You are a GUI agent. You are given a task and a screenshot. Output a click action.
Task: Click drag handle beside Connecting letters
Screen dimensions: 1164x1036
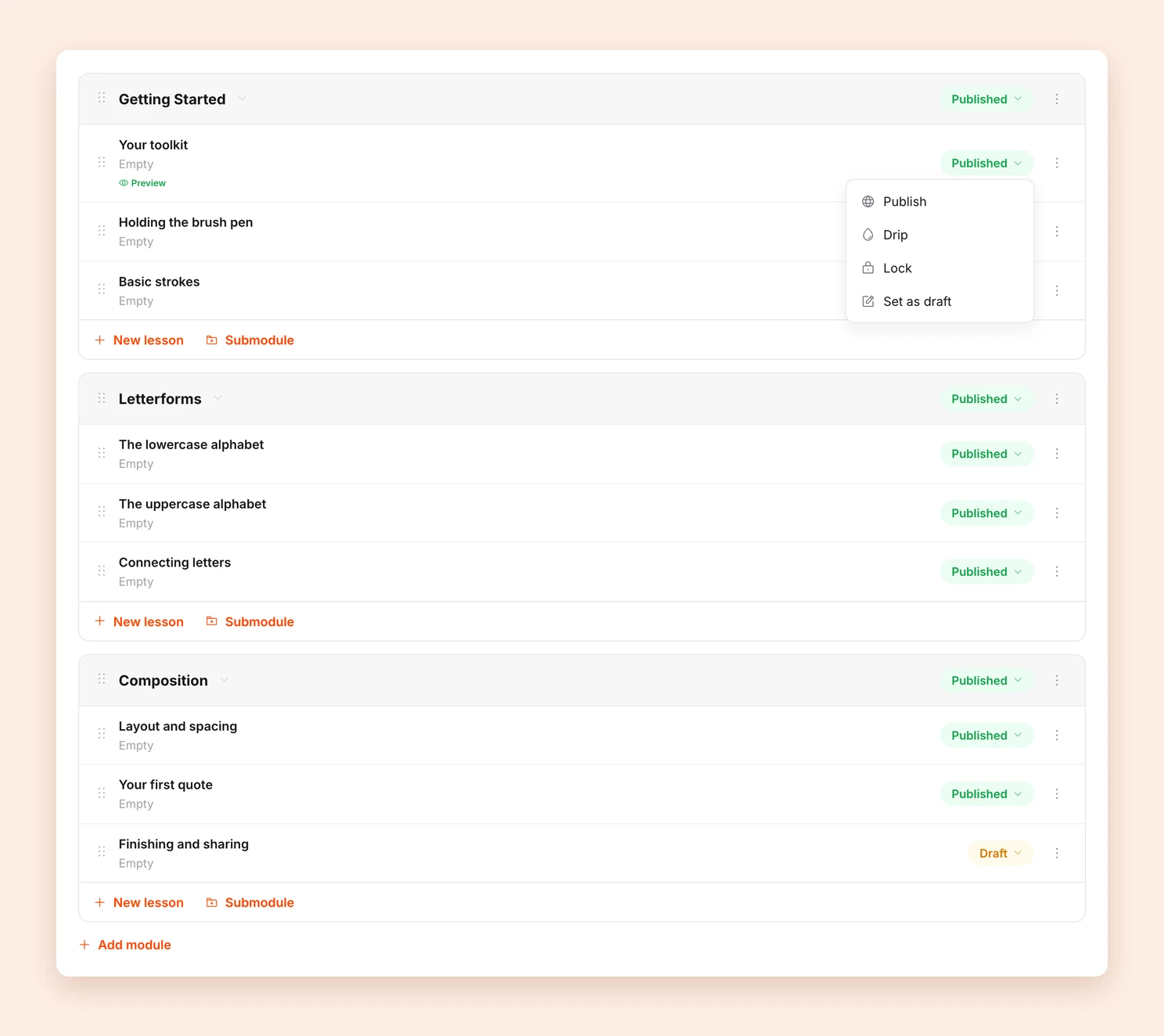pos(102,570)
